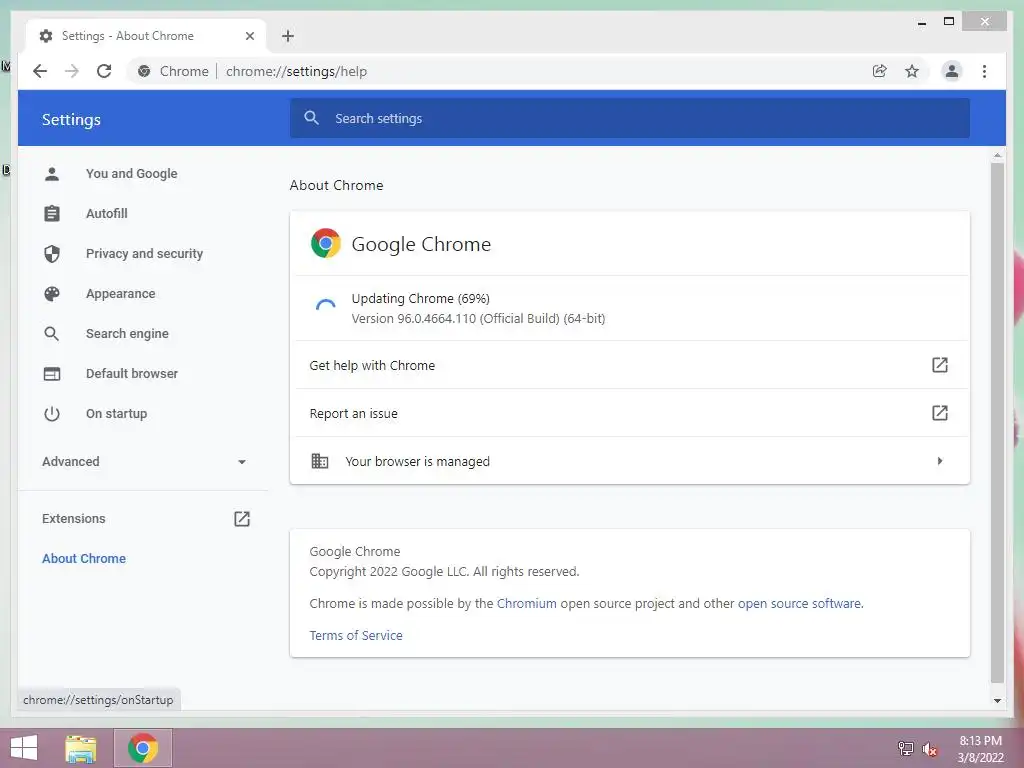Click the Copyright 2022 Google LLC text
Viewport: 1024px width, 768px height.
coord(444,571)
